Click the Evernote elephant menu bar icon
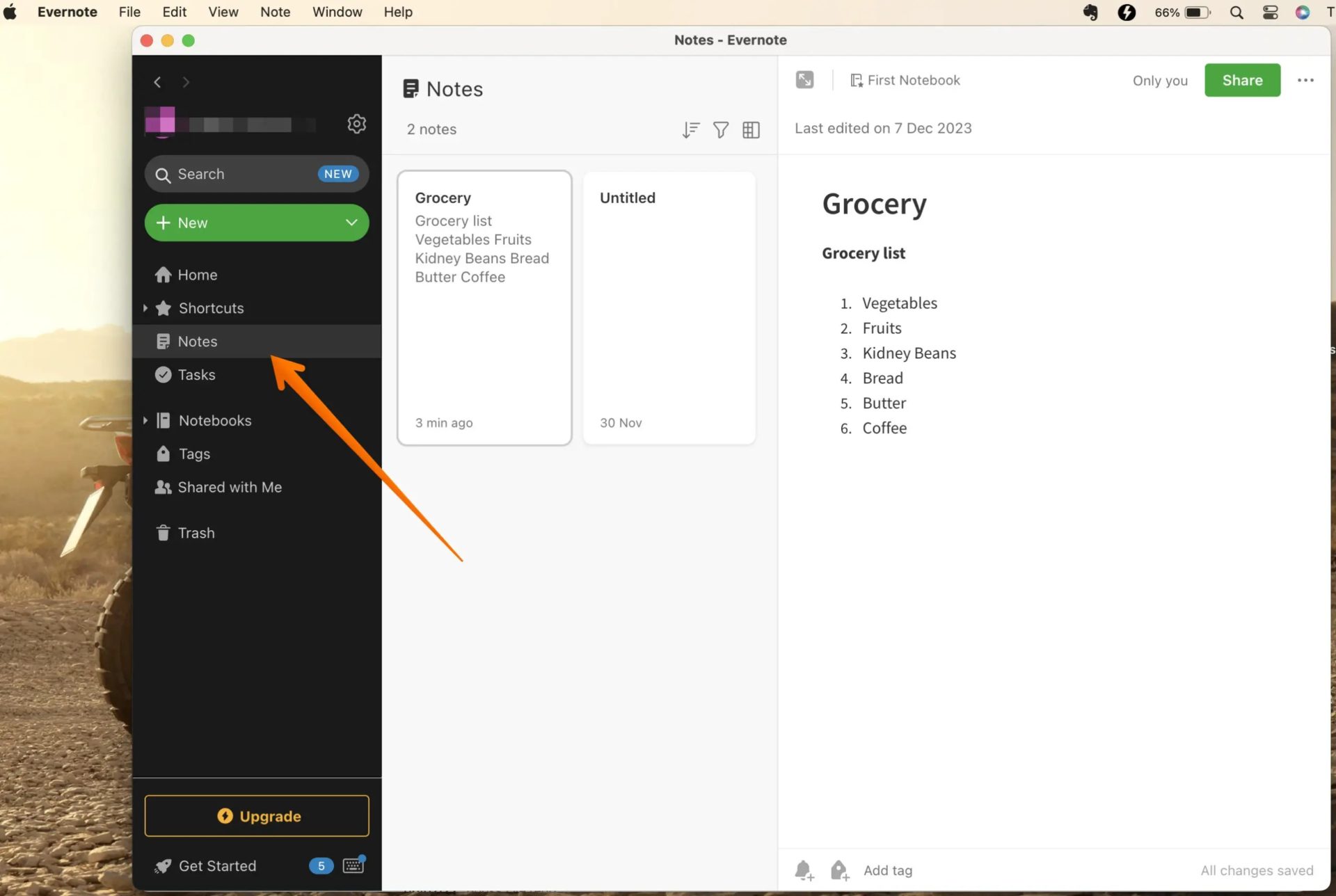Image resolution: width=1336 pixels, height=896 pixels. pos(1090,12)
